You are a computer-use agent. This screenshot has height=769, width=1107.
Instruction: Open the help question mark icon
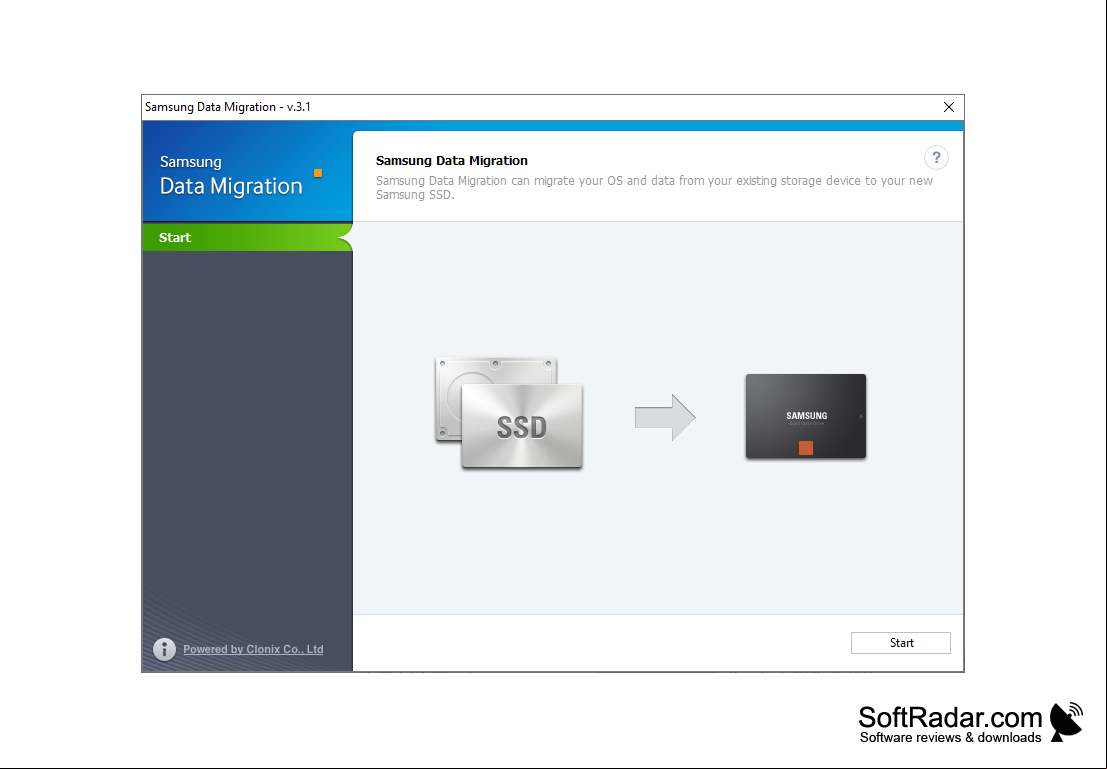tap(936, 157)
